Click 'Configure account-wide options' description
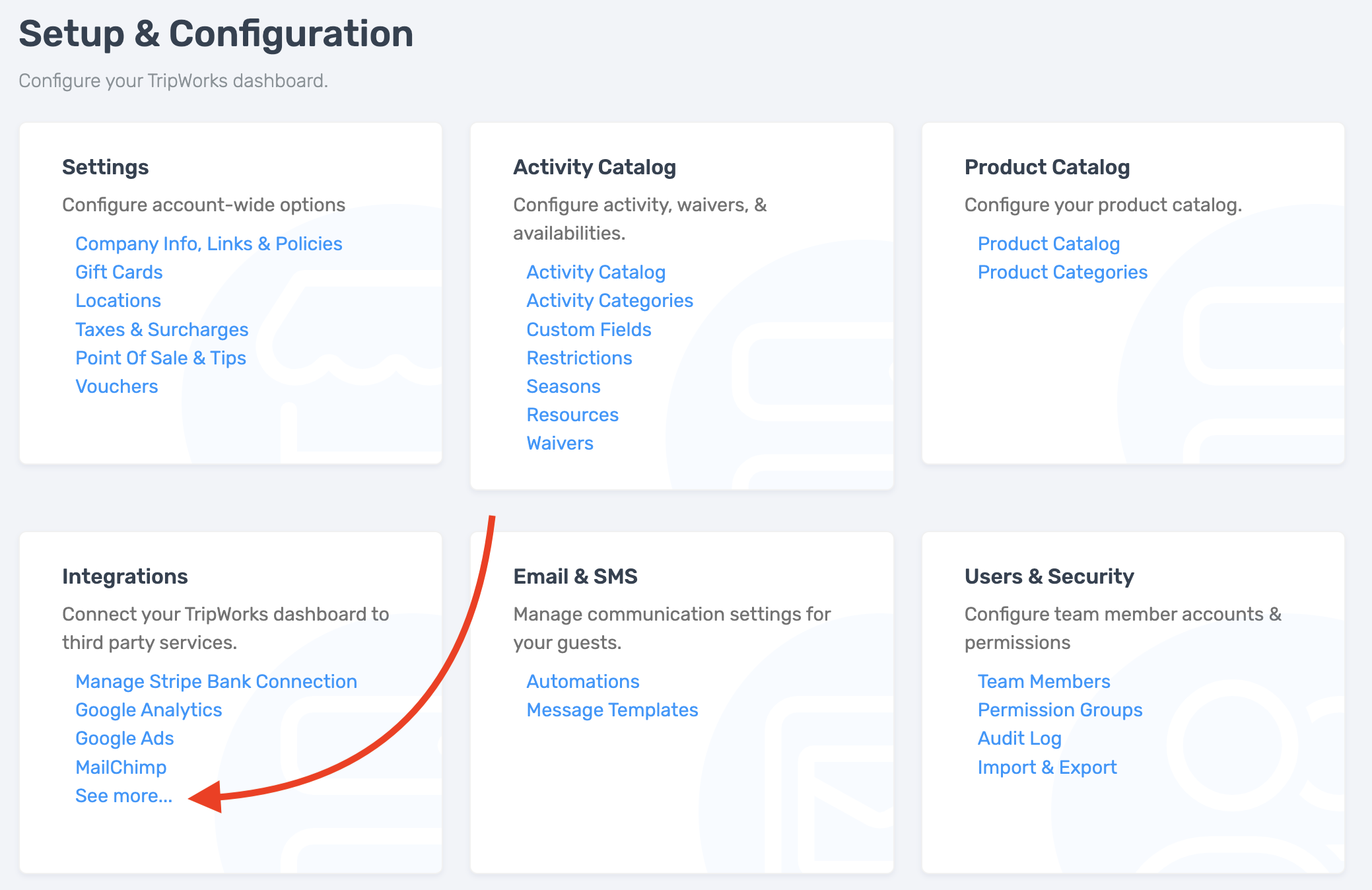 pyautogui.click(x=203, y=205)
